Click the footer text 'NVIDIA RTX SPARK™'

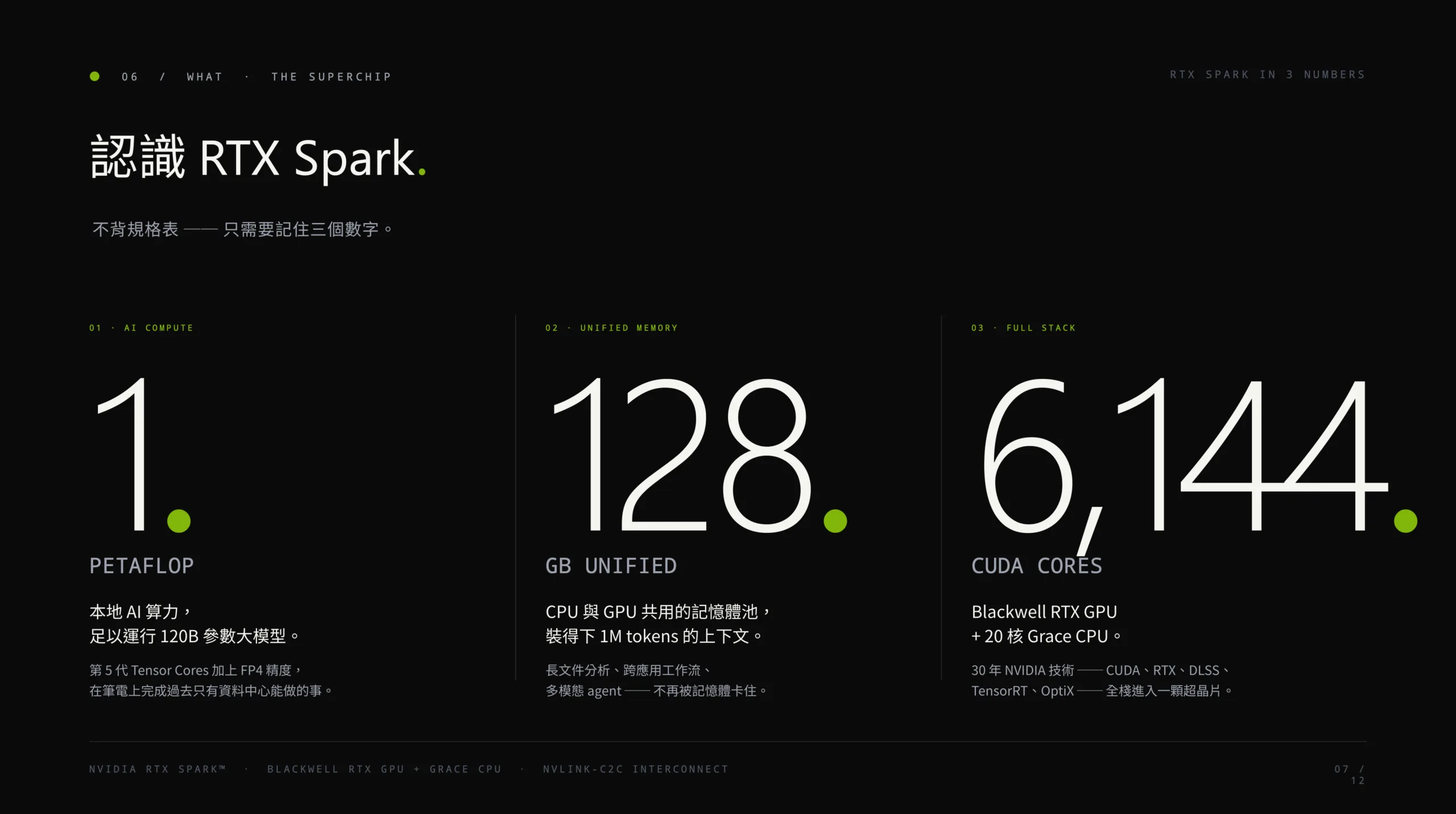pyautogui.click(x=158, y=769)
